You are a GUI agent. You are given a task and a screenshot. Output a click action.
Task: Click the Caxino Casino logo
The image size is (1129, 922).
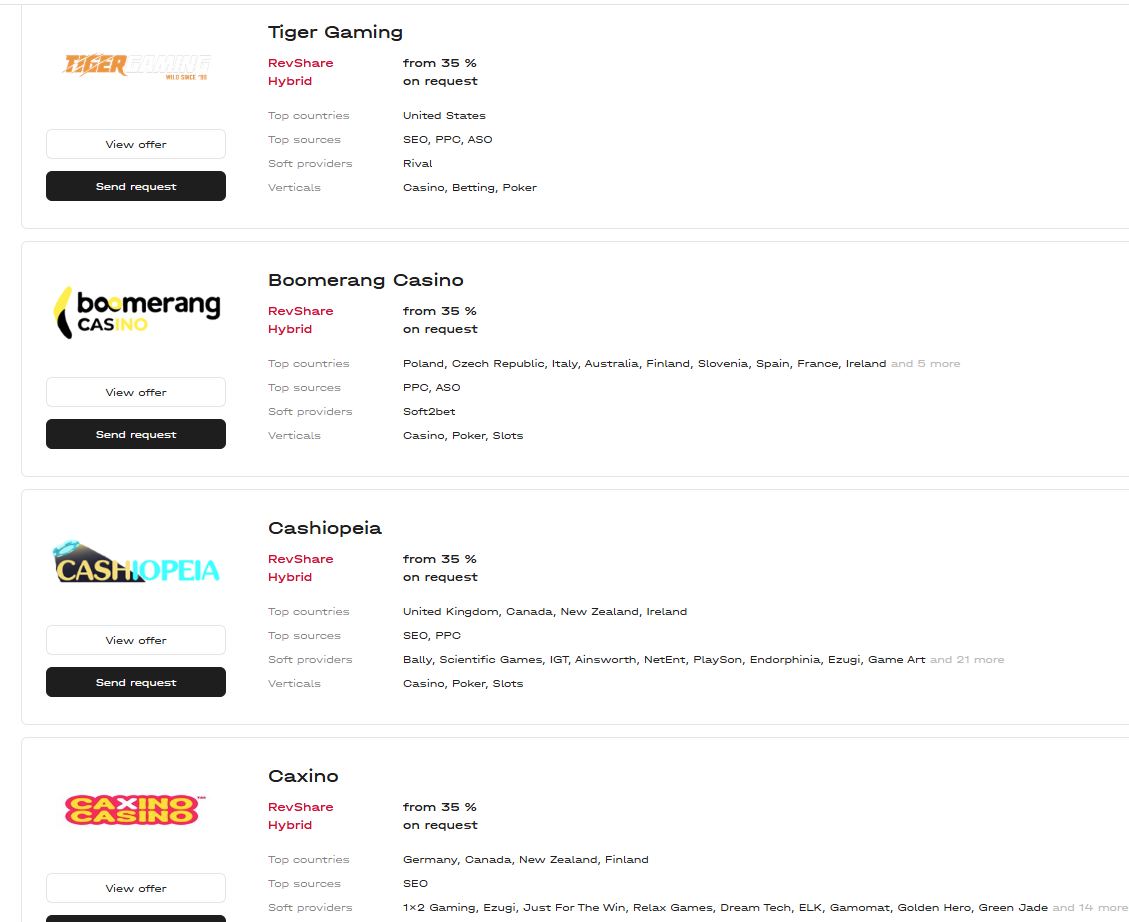click(135, 810)
